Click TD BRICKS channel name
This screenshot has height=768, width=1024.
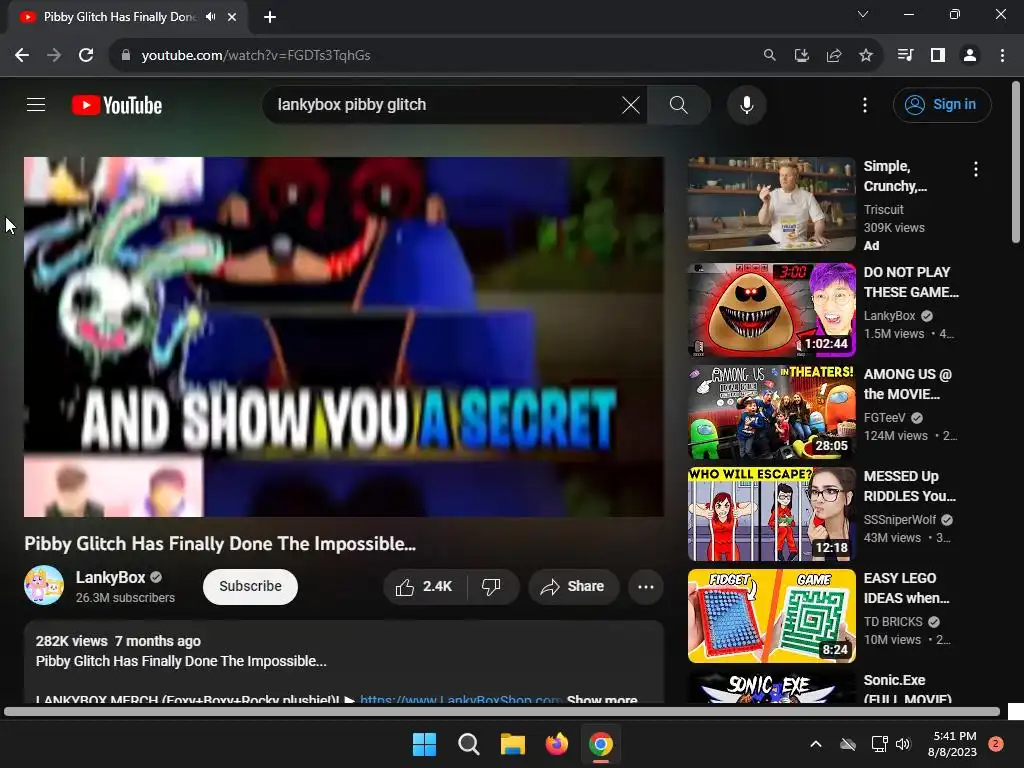pyautogui.click(x=893, y=622)
